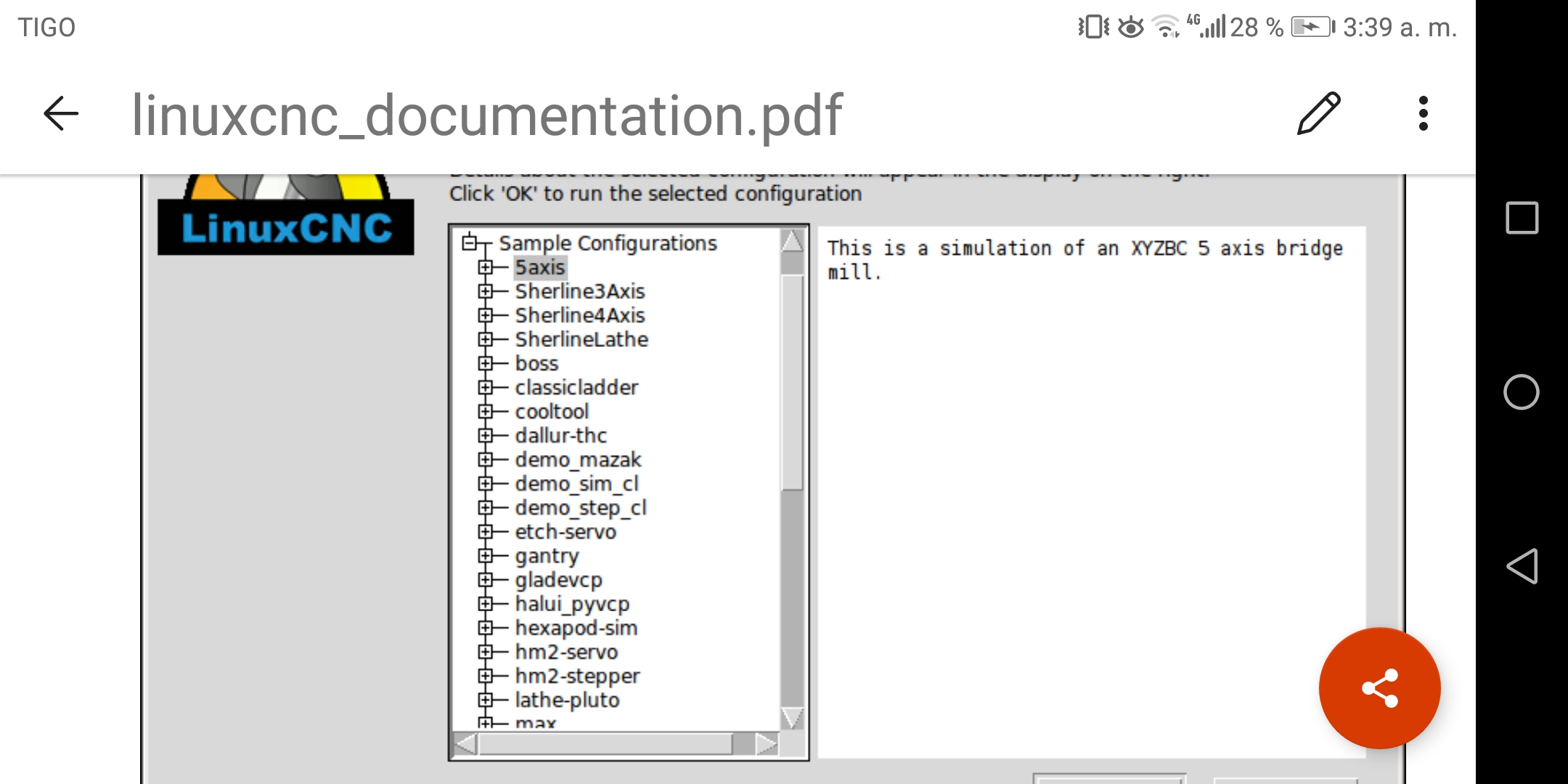Select the boss configuration

536,363
